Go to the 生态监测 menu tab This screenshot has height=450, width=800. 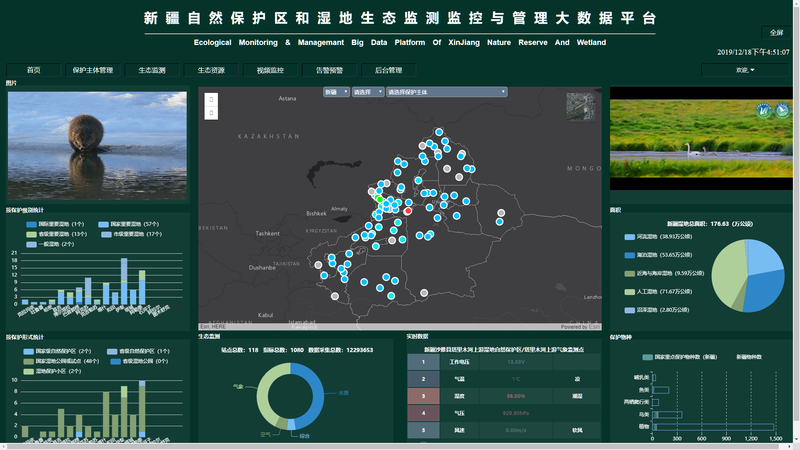152,70
